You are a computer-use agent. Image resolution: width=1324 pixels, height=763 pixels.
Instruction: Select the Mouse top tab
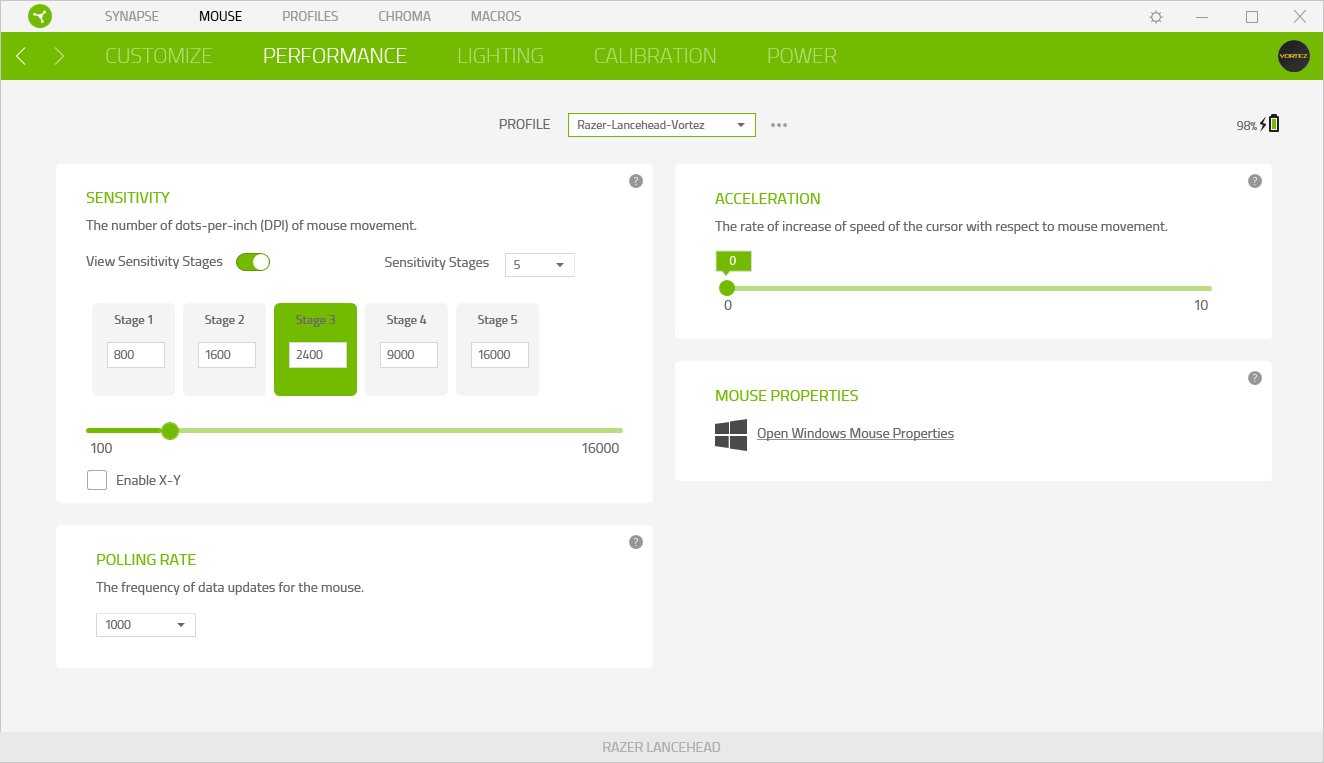(x=220, y=17)
